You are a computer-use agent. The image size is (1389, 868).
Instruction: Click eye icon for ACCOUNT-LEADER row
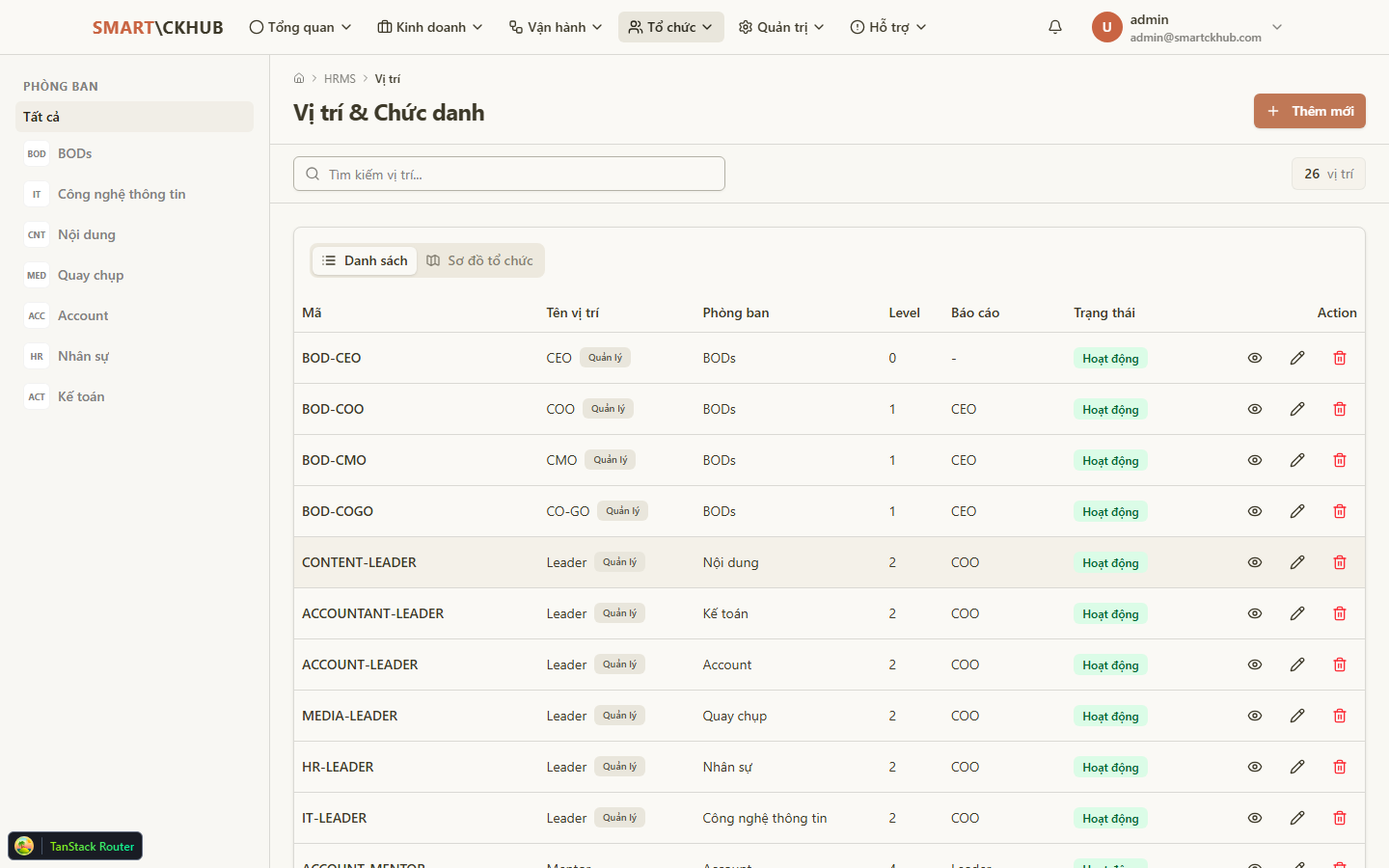(1255, 665)
